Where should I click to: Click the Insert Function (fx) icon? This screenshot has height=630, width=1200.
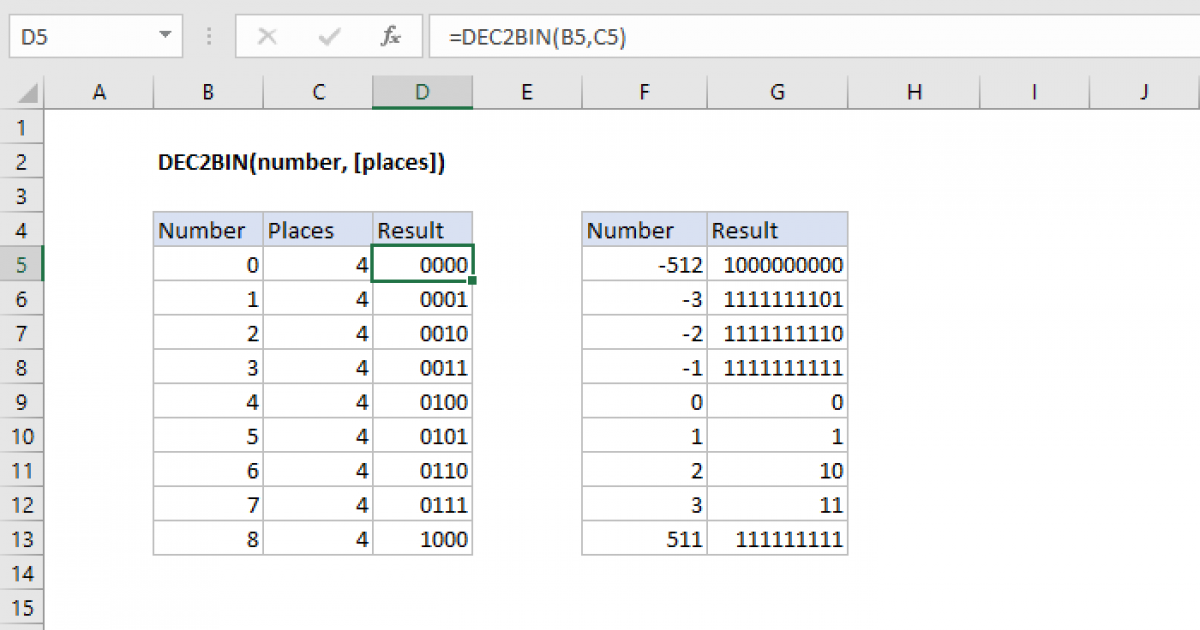coord(391,36)
